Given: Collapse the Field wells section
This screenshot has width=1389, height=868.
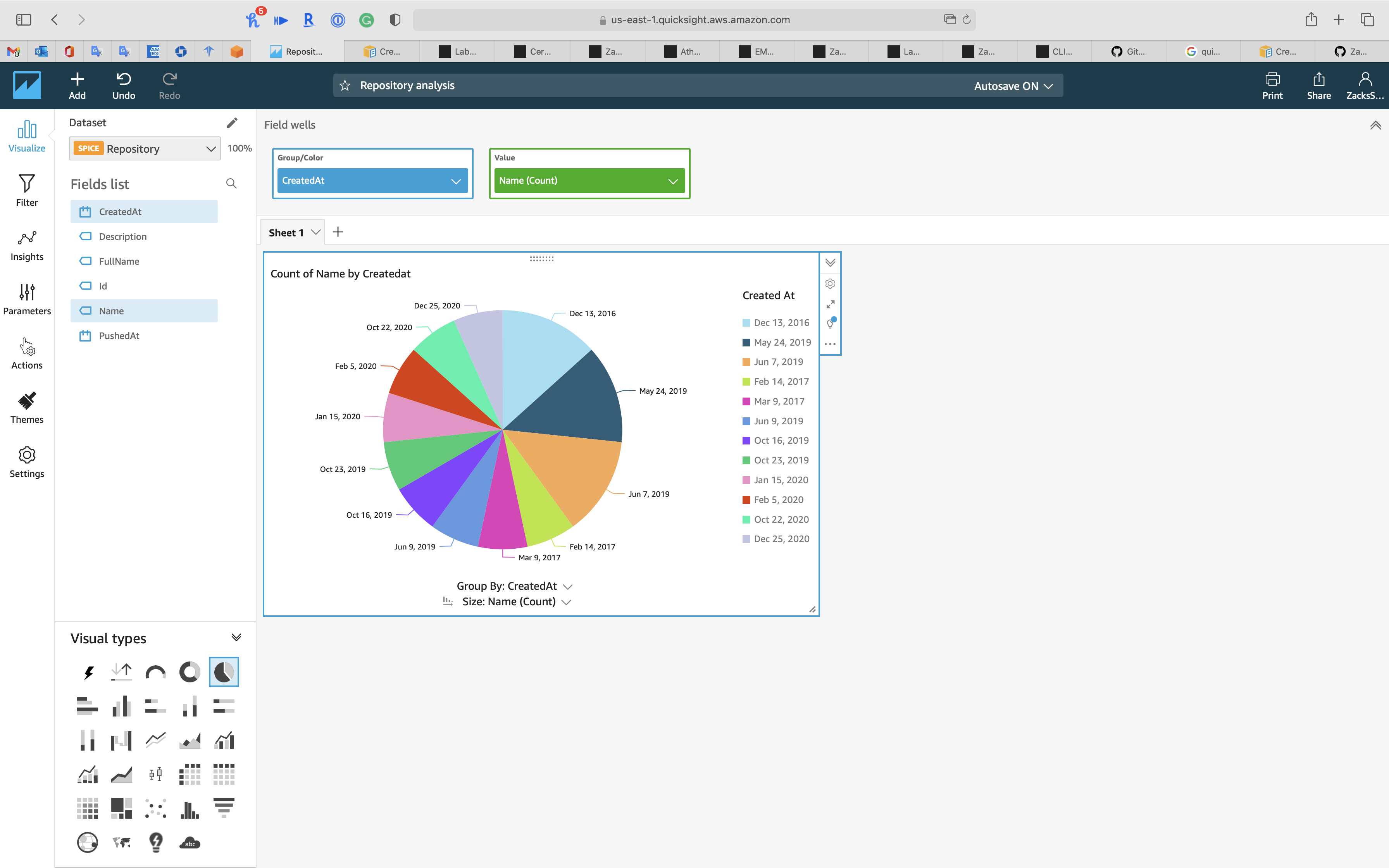Looking at the screenshot, I should click(x=1375, y=125).
